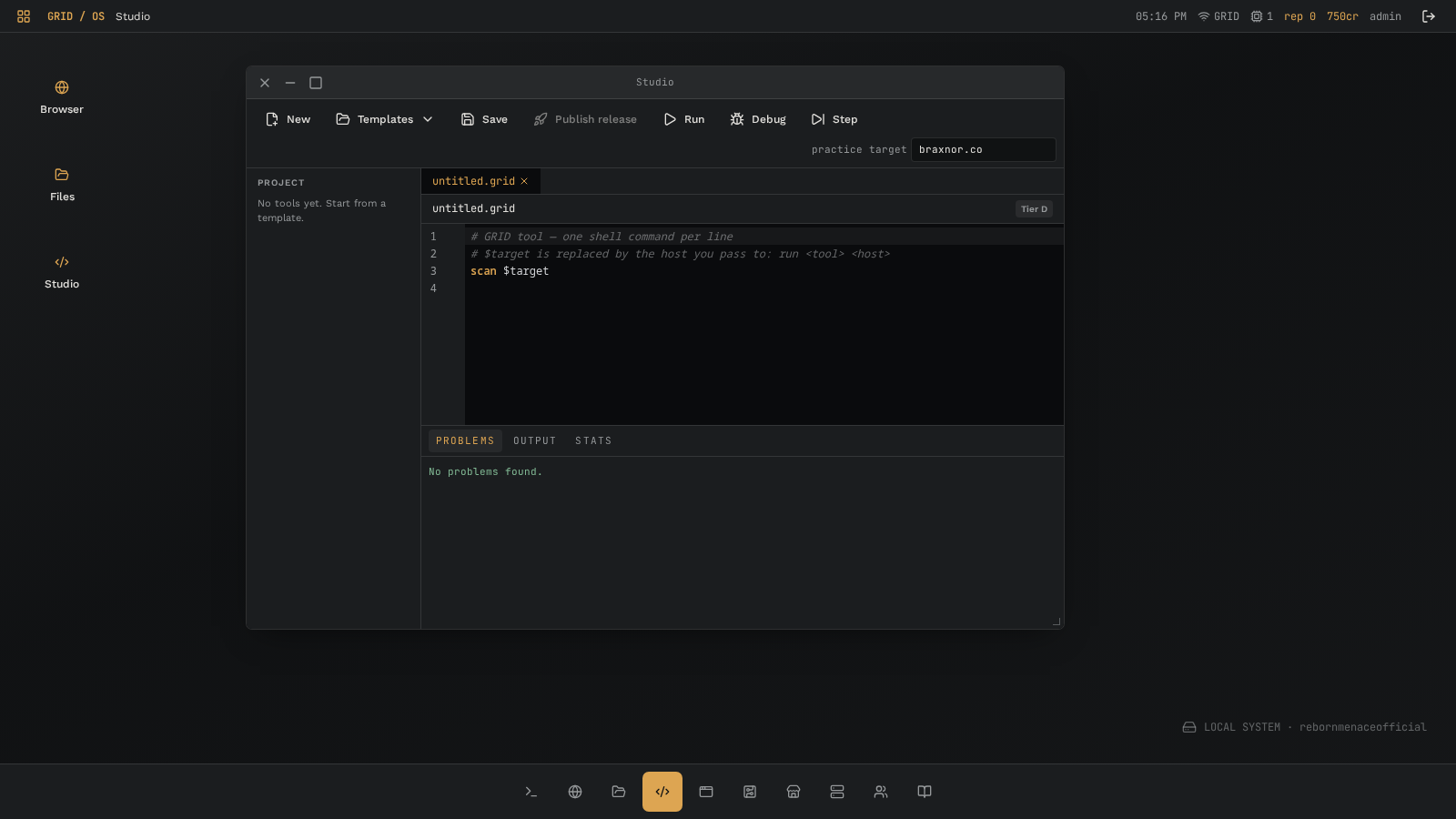Click the highlighted Studio code icon in dock

(662, 792)
